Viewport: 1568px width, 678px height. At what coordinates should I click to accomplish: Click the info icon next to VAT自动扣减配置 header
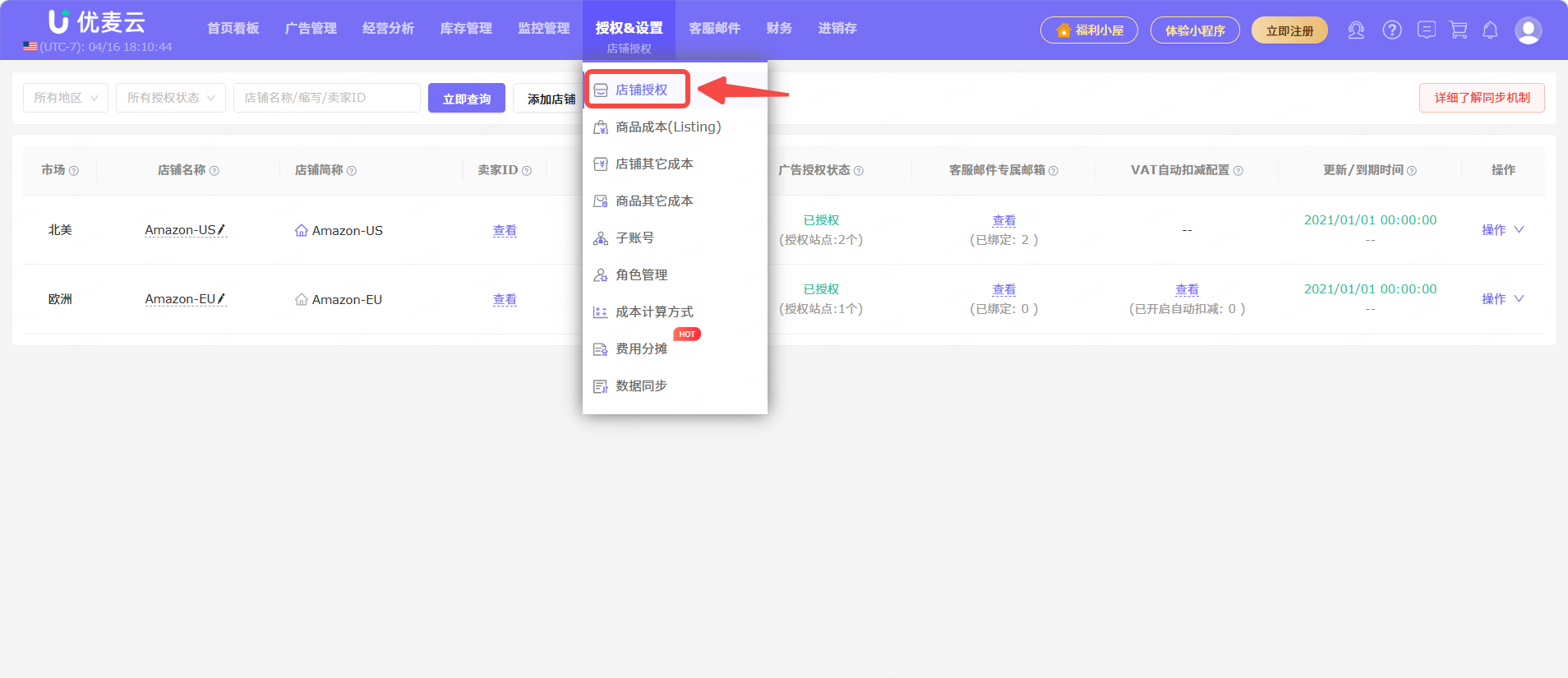1238,171
